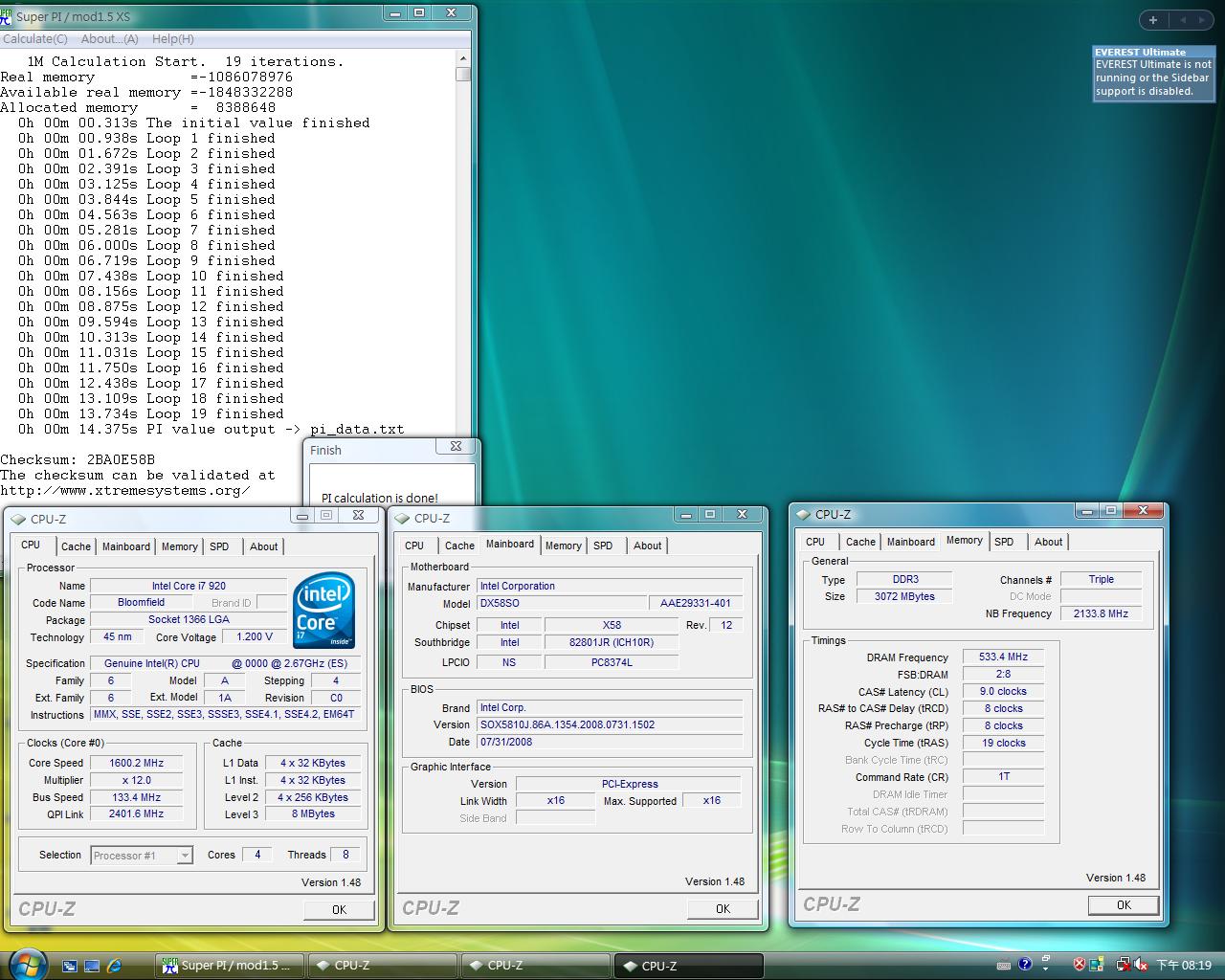Viewport: 1225px width, 980px height.
Task: Click Name field Intel Core i7 920
Action: point(189,586)
